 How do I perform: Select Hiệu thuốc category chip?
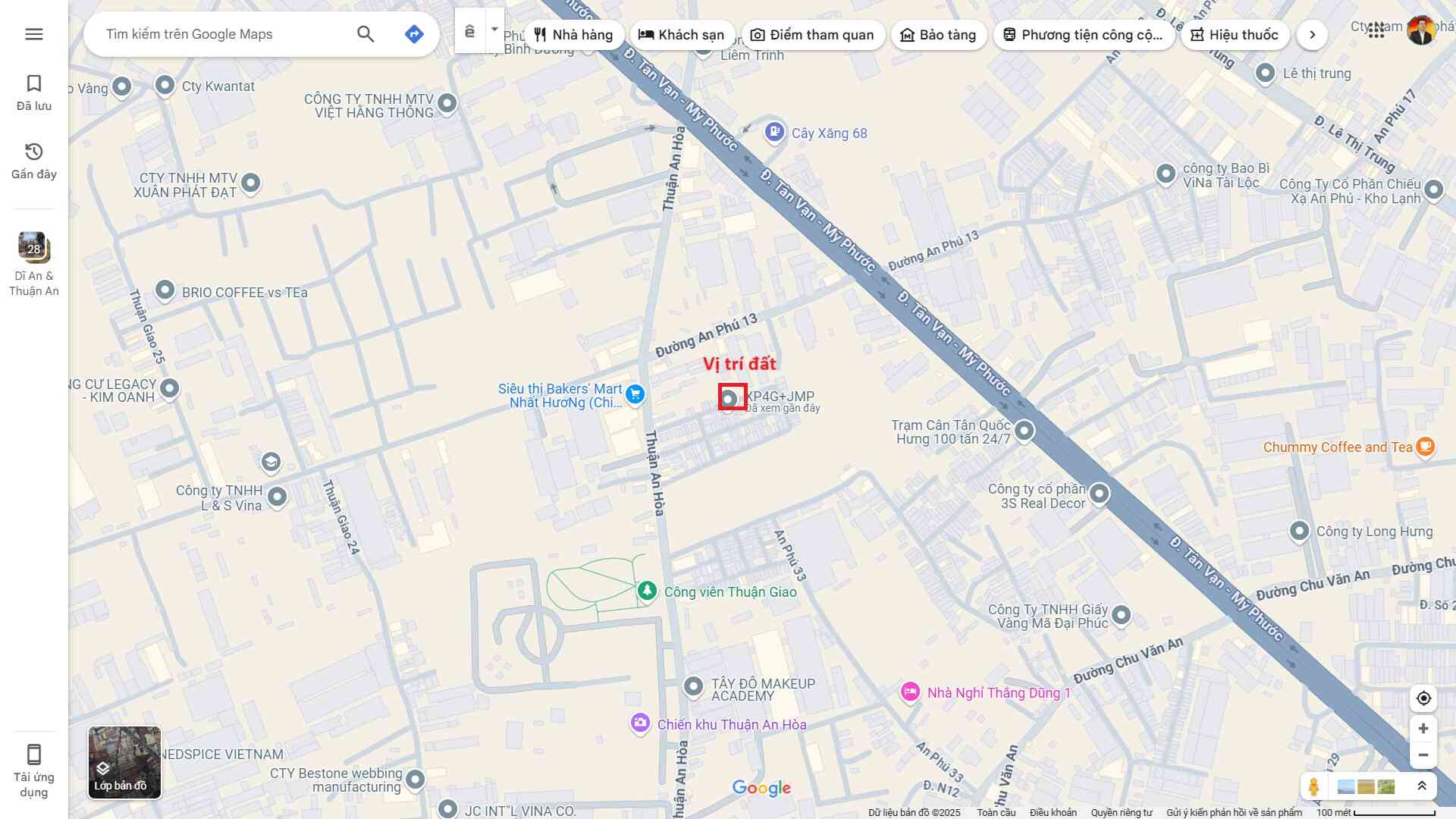point(1235,35)
